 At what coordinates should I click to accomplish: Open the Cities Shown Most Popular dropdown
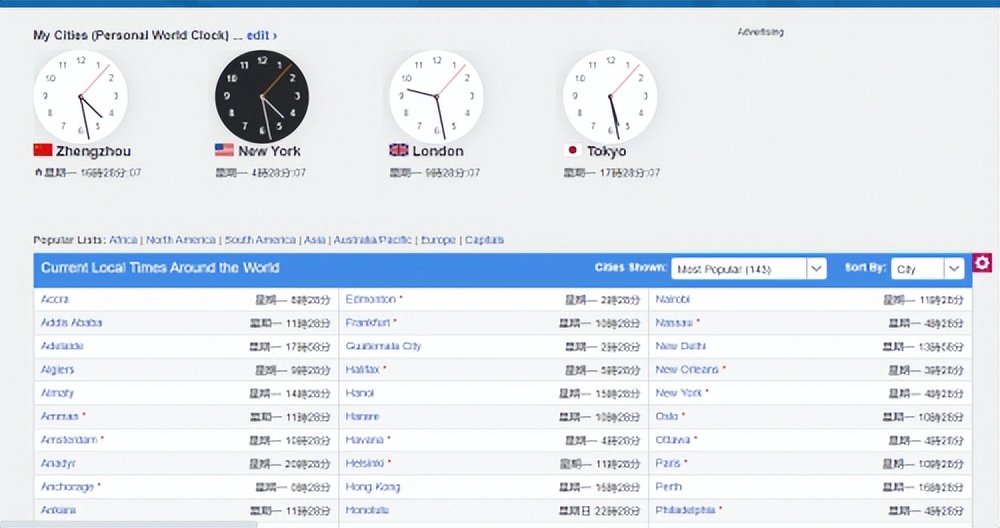point(749,269)
